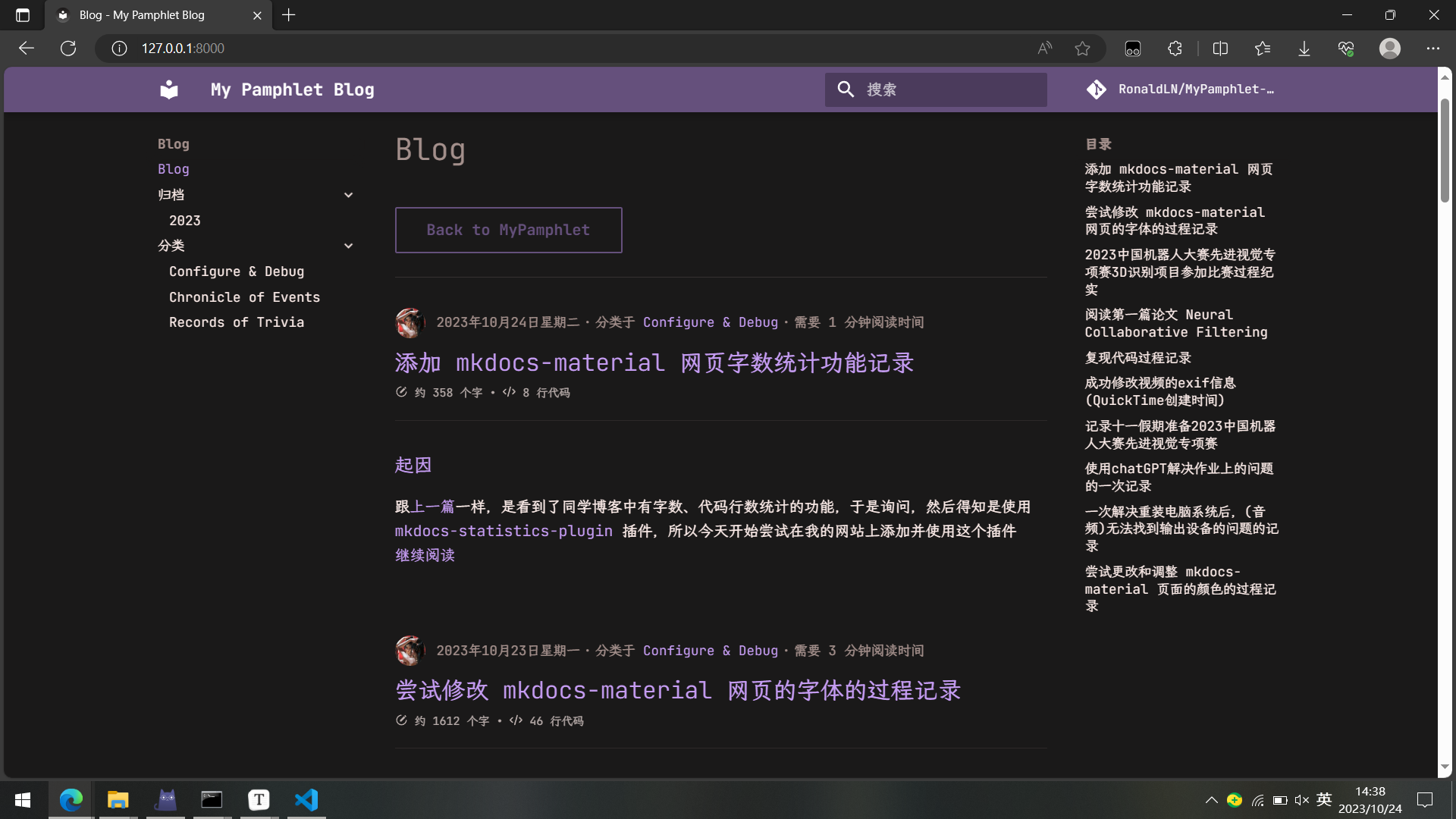Click the MkDocs book logo icon
Screen dimensions: 1456x819
click(x=169, y=89)
